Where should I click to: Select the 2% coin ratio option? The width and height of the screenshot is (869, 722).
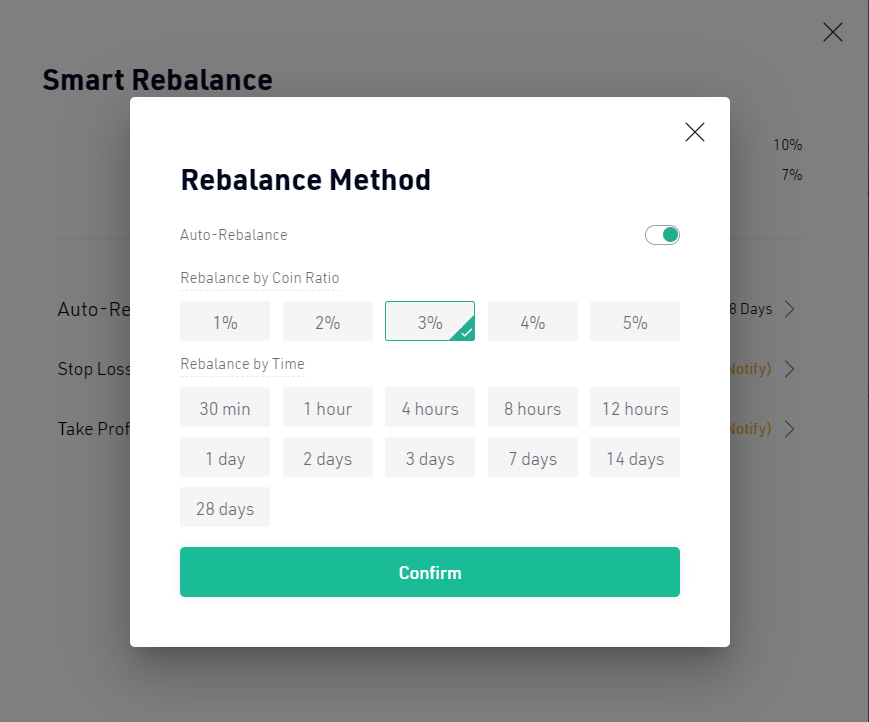(x=328, y=321)
